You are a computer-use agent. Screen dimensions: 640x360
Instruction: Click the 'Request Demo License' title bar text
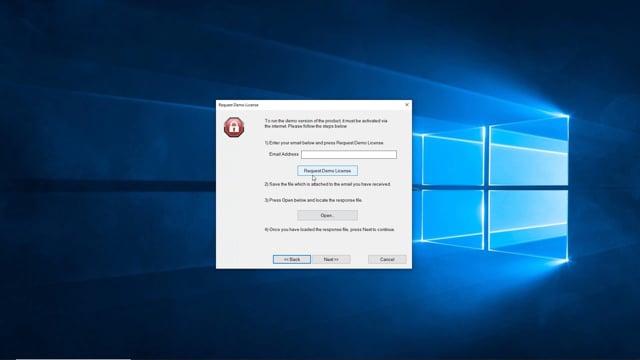tap(238, 105)
